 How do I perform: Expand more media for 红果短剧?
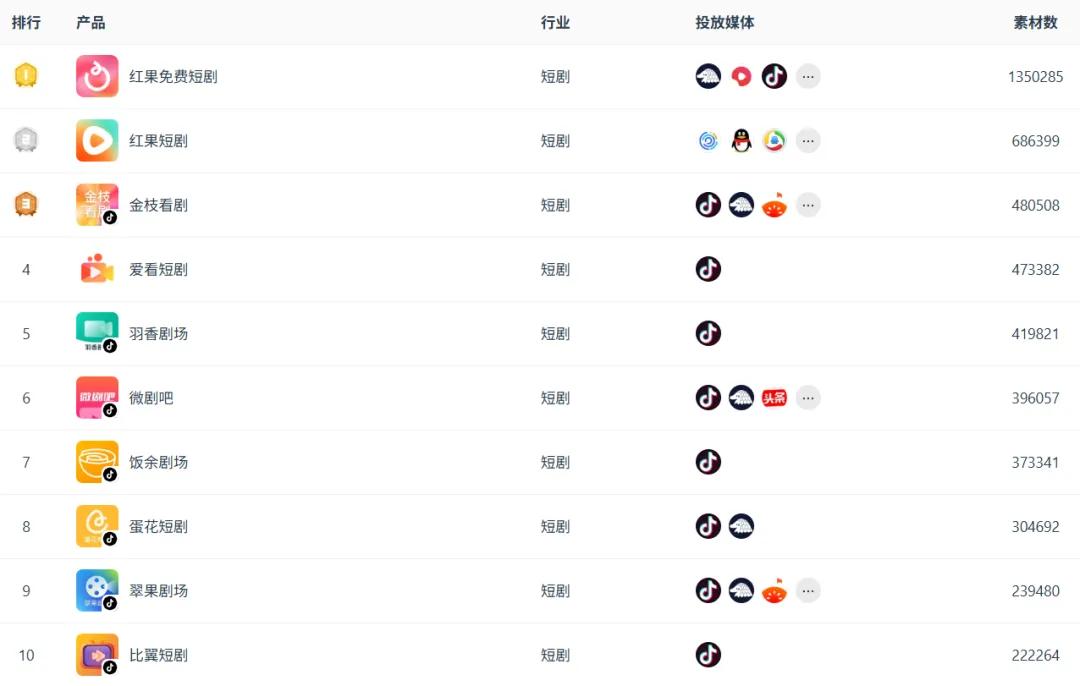[808, 141]
